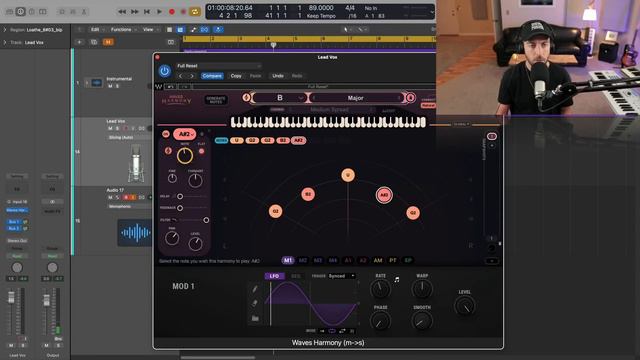This screenshot has width=640, height=360.
Task: Expand the Track inspector disclosure
Action: 5,42
